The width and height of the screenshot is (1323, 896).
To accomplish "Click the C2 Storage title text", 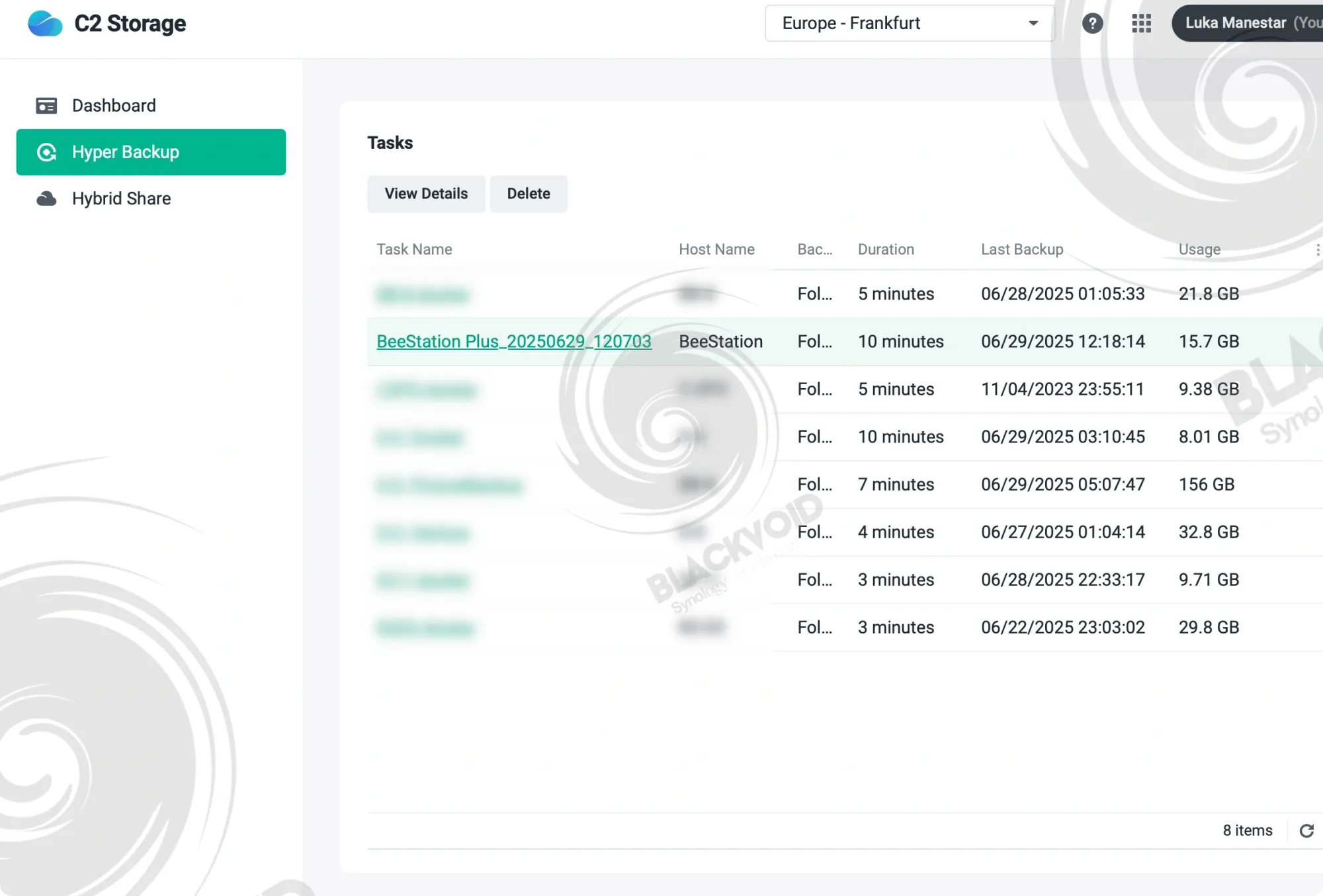I will point(130,24).
